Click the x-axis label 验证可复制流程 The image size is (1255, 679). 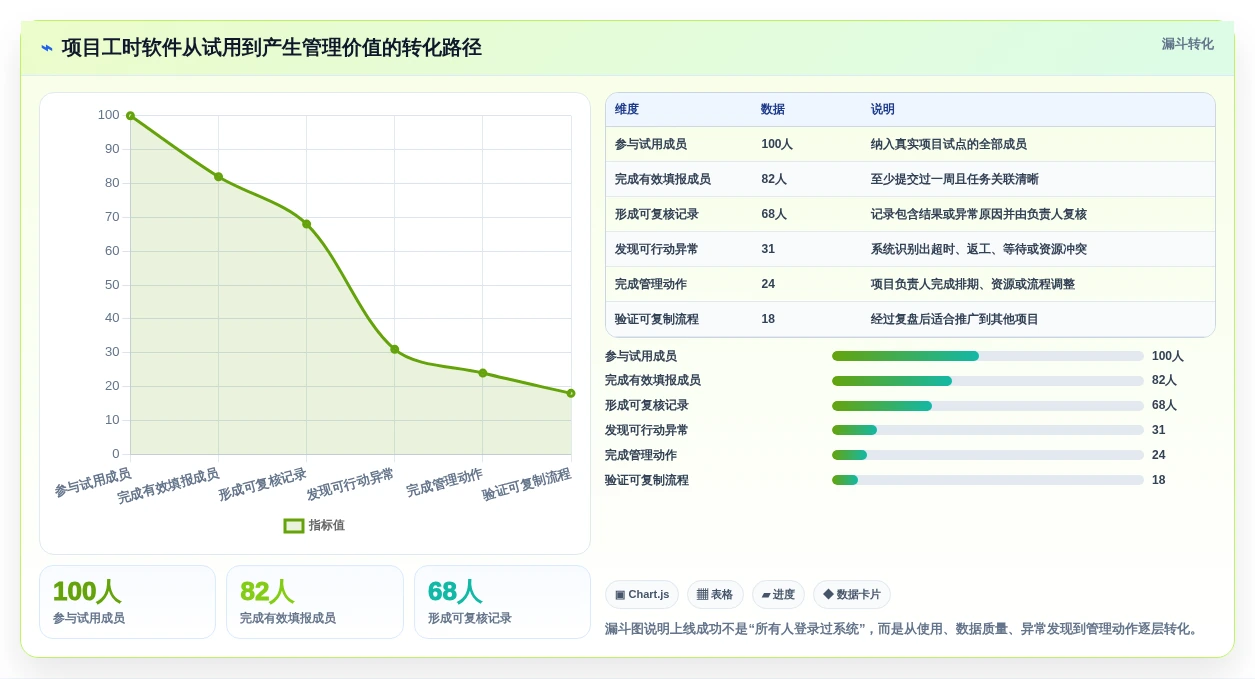(527, 484)
